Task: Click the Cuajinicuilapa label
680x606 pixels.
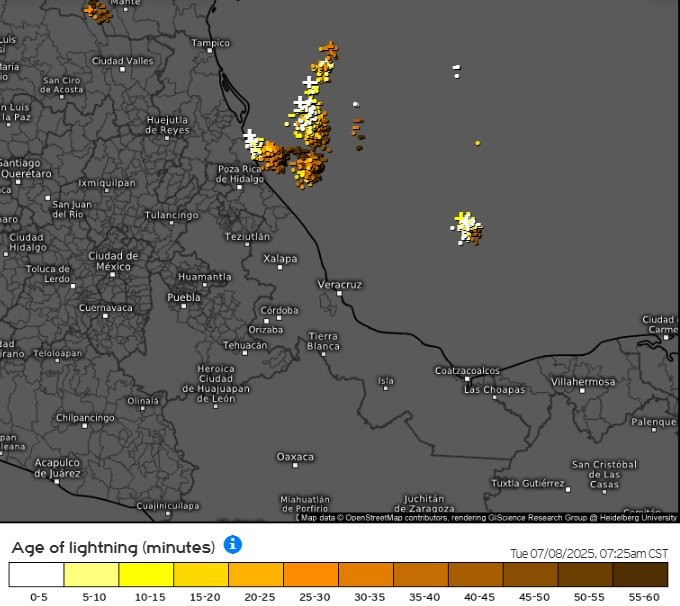Action: click(168, 506)
